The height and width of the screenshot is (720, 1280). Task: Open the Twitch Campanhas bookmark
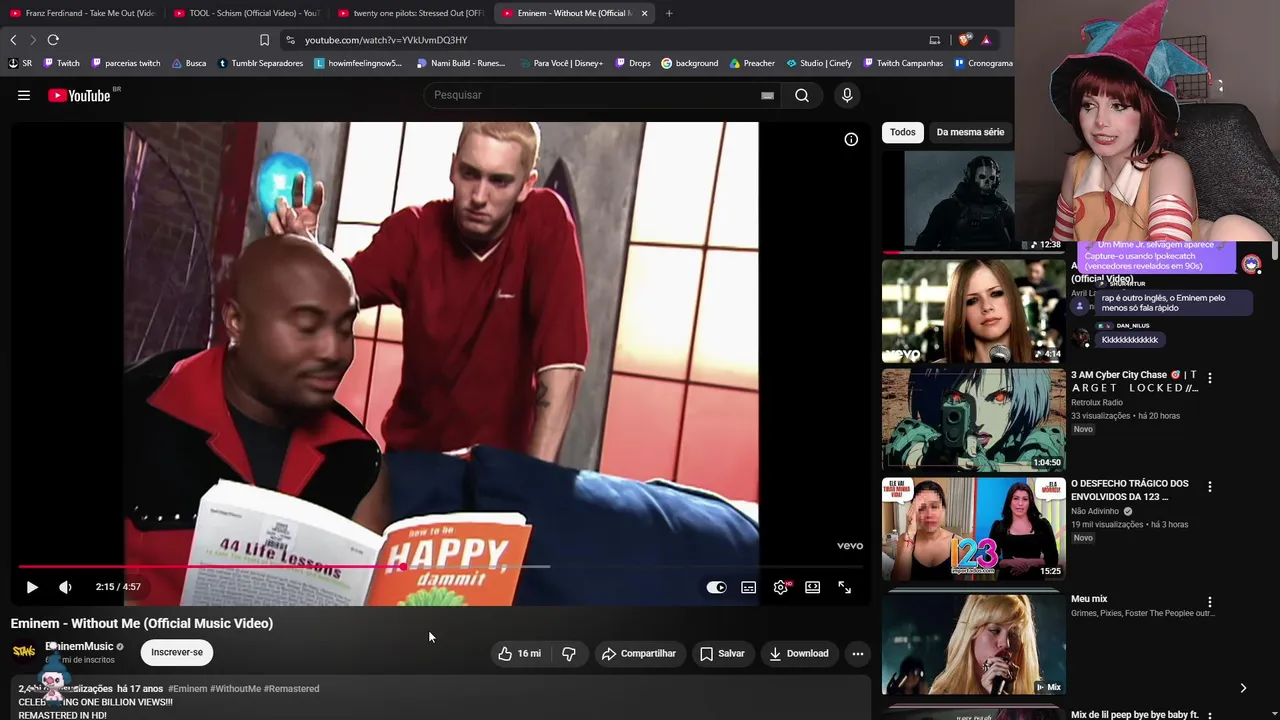[903, 63]
